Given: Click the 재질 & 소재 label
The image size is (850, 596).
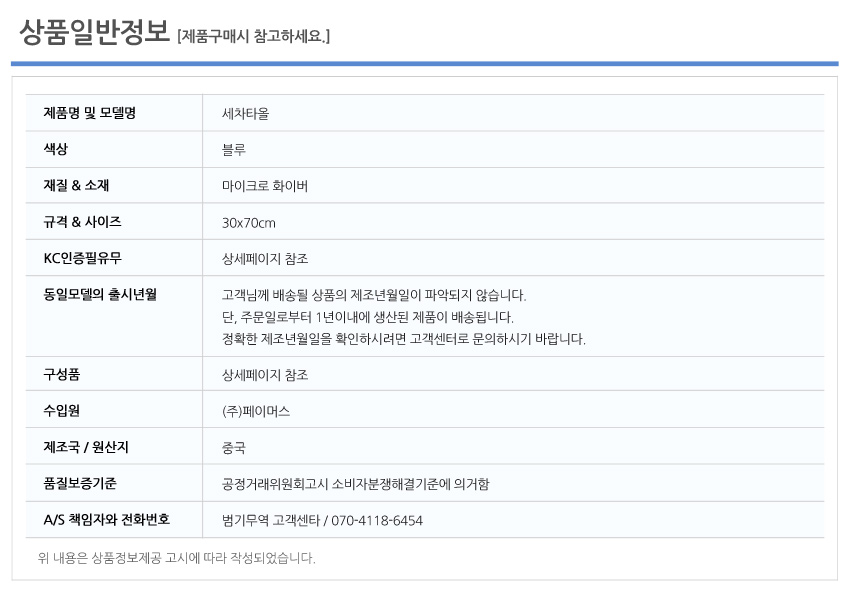Looking at the screenshot, I should coord(76,185).
